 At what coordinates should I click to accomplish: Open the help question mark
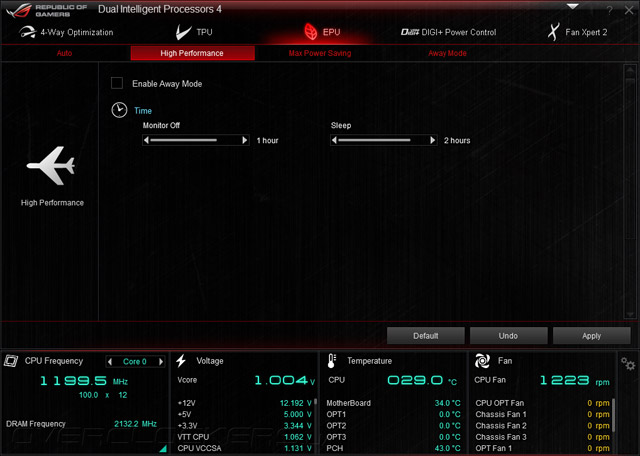tap(609, 11)
